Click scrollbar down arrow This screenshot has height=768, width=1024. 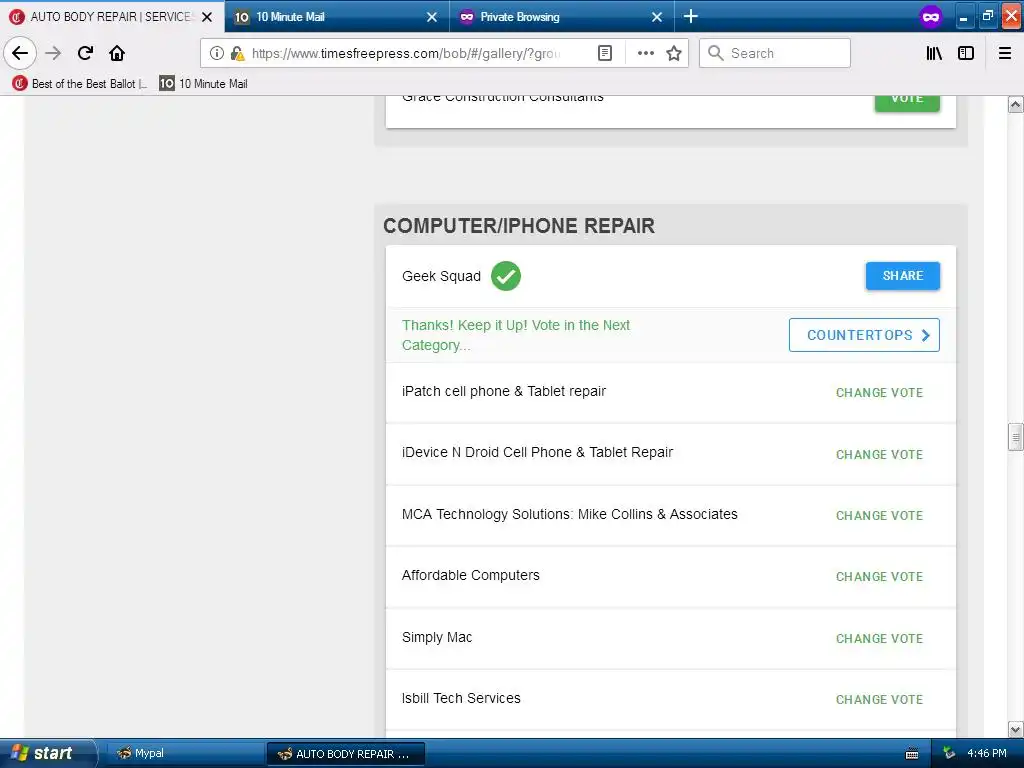point(1015,729)
